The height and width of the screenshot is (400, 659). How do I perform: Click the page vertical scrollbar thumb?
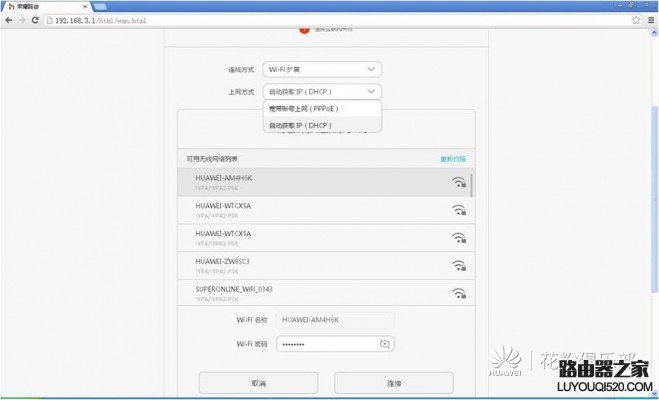655,200
